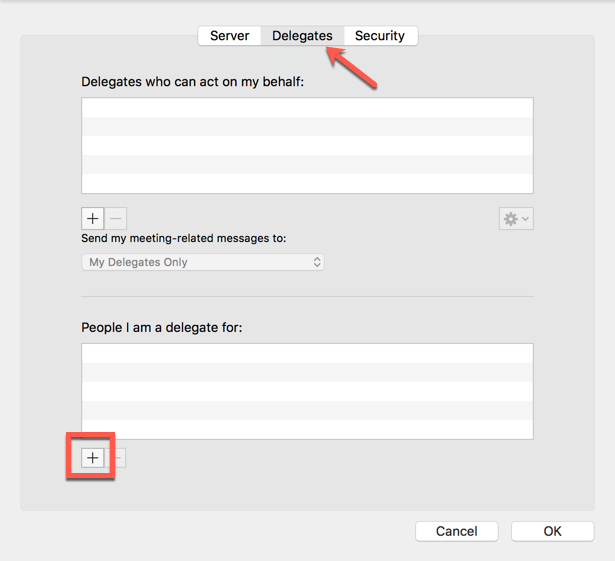Open the My Delegates Only dropdown
Screen dimensions: 615x561
(203, 262)
